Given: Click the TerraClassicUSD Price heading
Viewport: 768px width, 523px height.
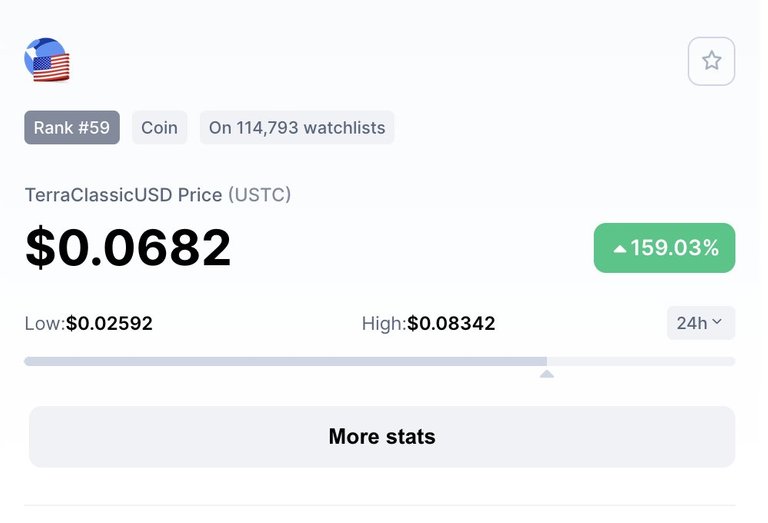Looking at the screenshot, I should [123, 195].
